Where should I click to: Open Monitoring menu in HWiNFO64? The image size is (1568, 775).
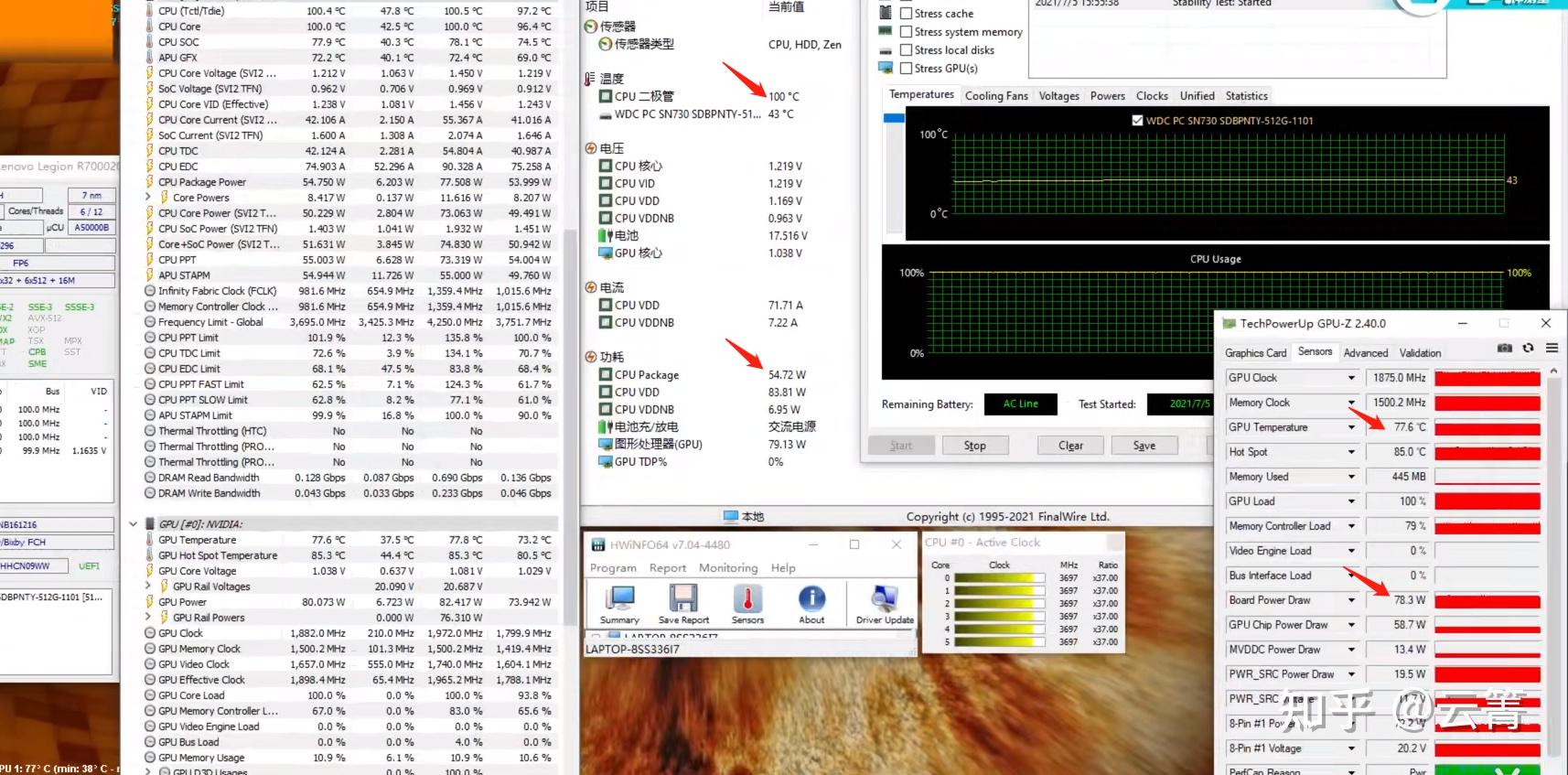point(728,568)
